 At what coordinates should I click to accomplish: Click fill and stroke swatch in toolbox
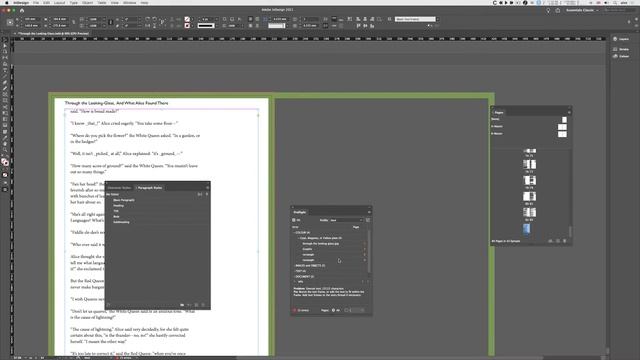pos(4,162)
